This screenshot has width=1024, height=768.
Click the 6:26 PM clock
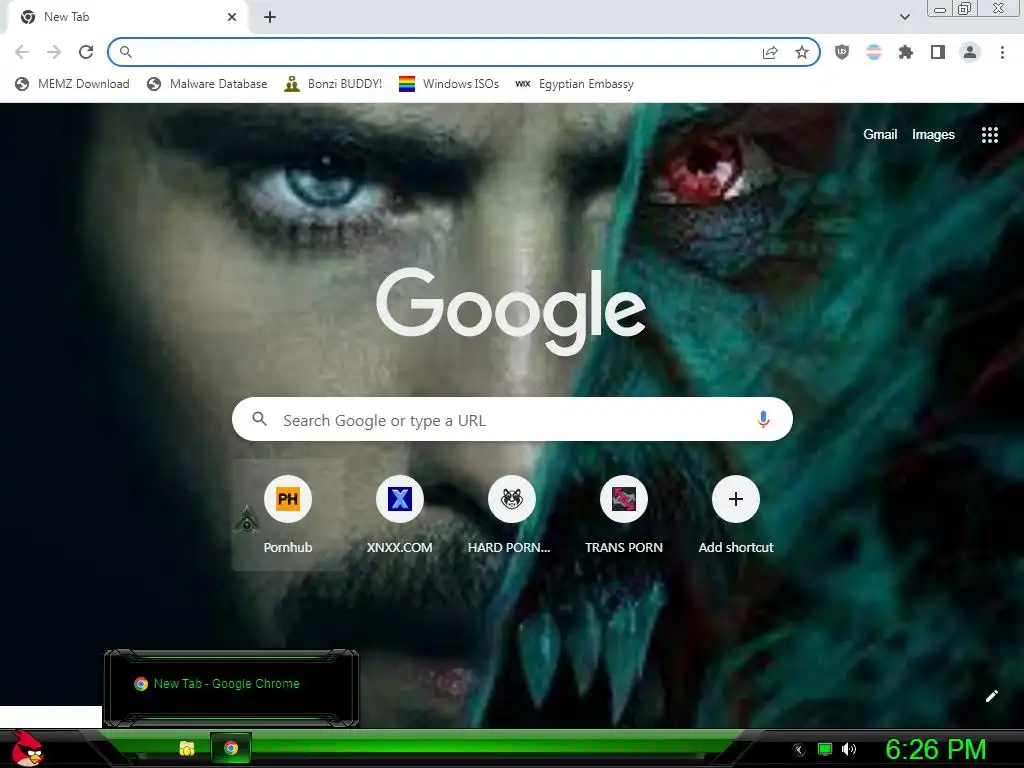pos(935,750)
